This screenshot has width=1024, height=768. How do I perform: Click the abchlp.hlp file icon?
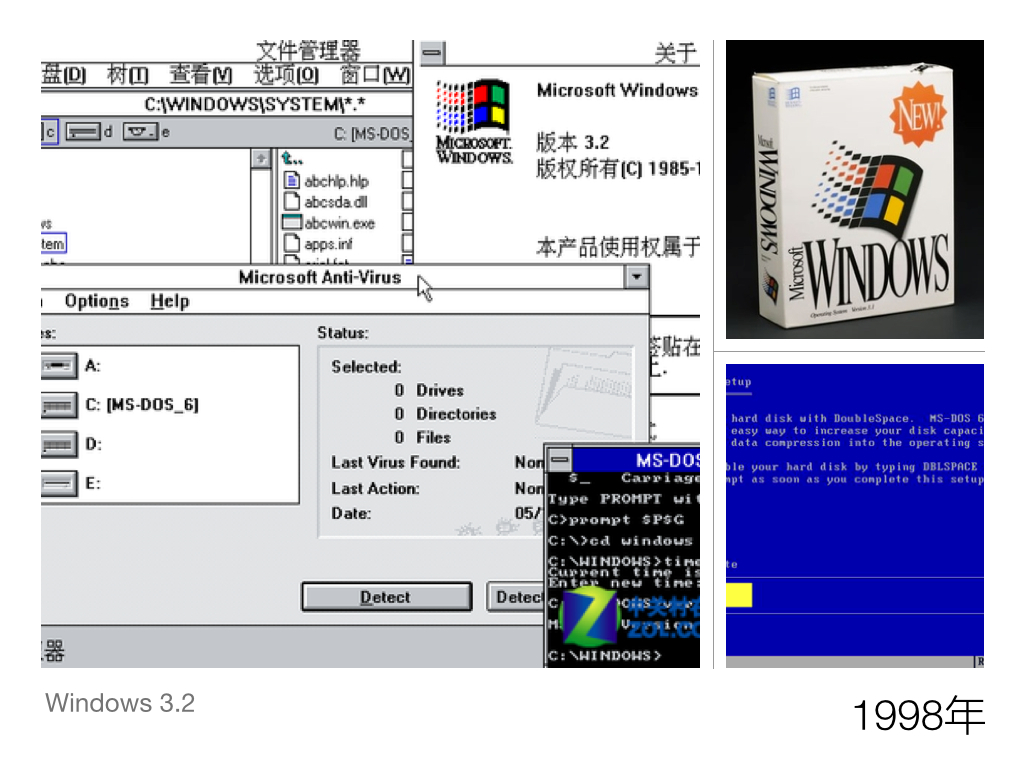[x=292, y=181]
